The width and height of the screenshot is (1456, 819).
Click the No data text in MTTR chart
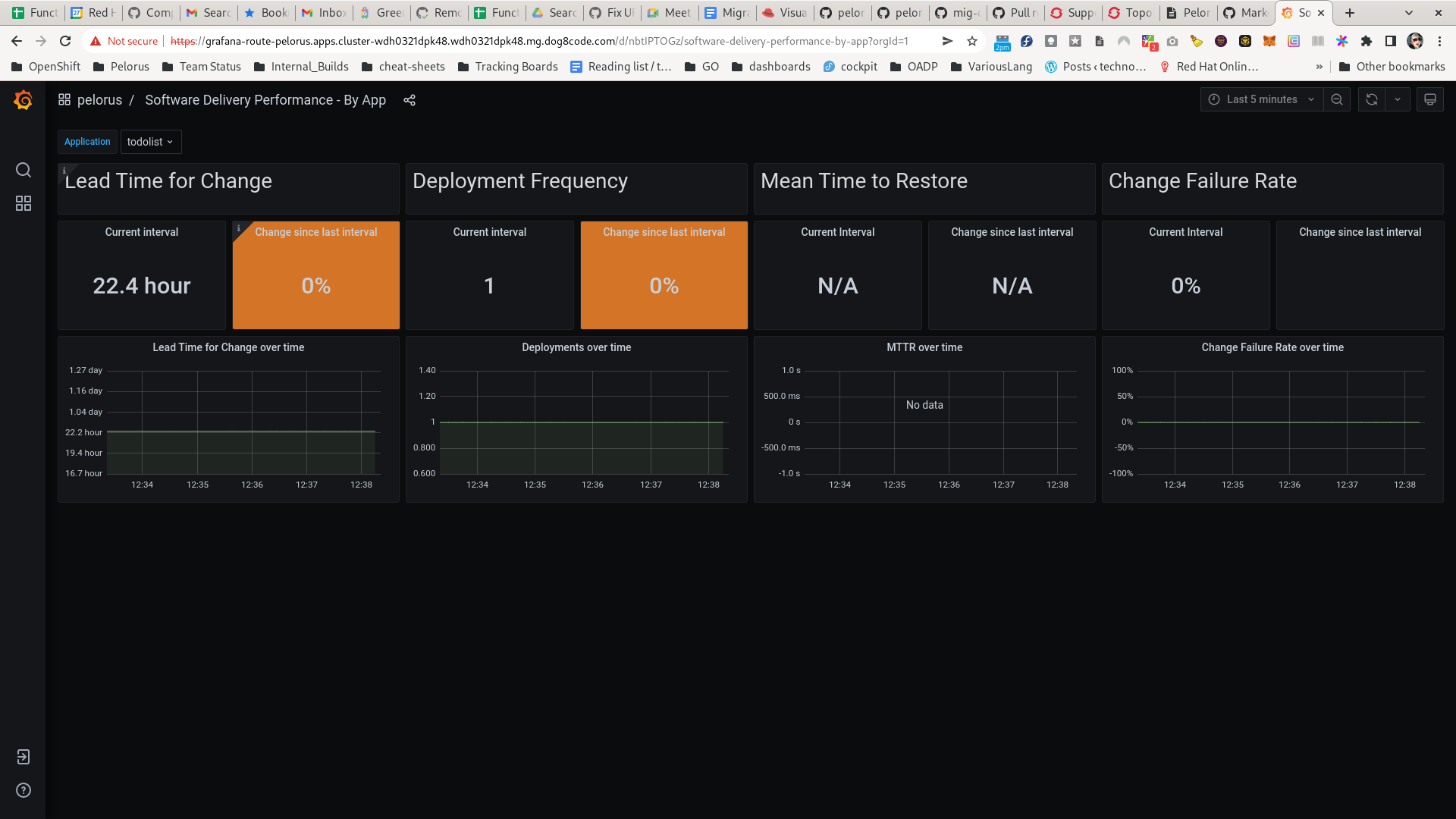click(x=924, y=405)
